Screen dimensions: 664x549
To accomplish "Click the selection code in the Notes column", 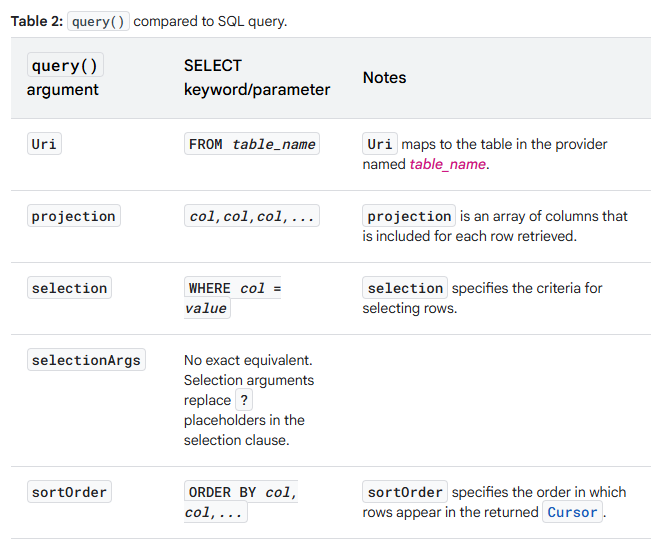I will (405, 288).
